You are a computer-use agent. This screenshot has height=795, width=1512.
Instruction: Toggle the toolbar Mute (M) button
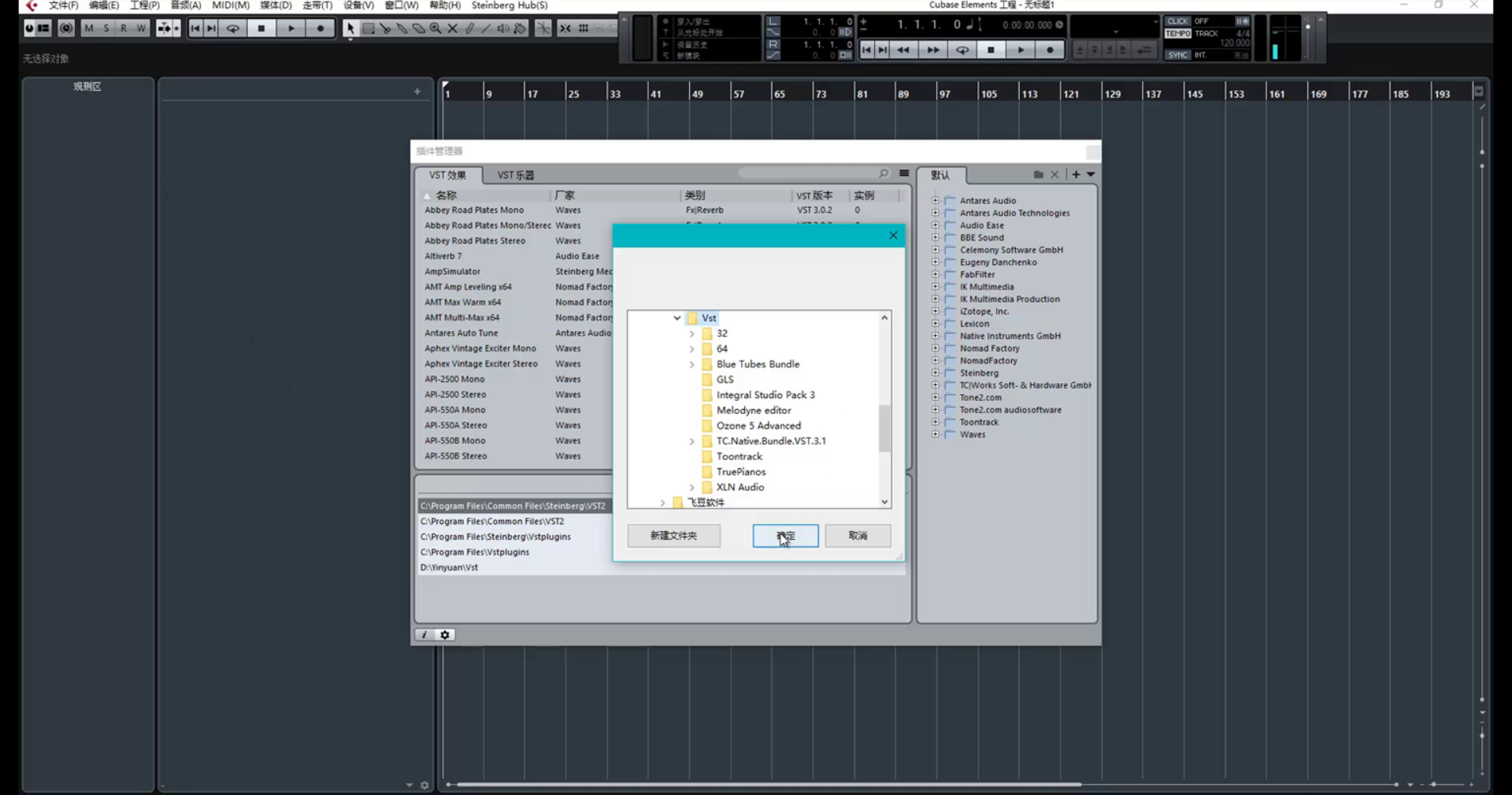[89, 28]
